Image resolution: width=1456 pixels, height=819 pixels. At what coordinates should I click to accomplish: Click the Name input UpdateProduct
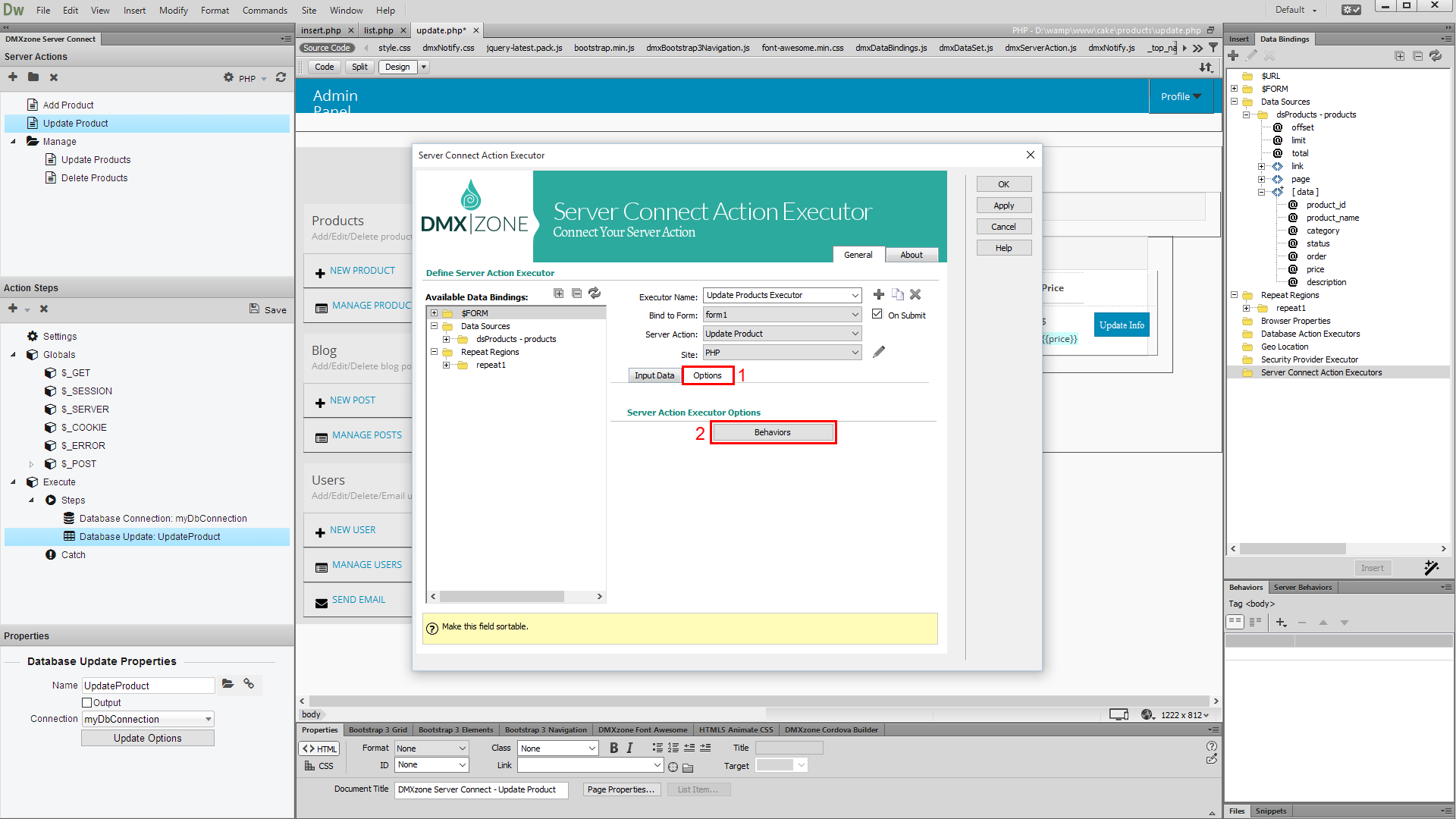click(x=149, y=686)
